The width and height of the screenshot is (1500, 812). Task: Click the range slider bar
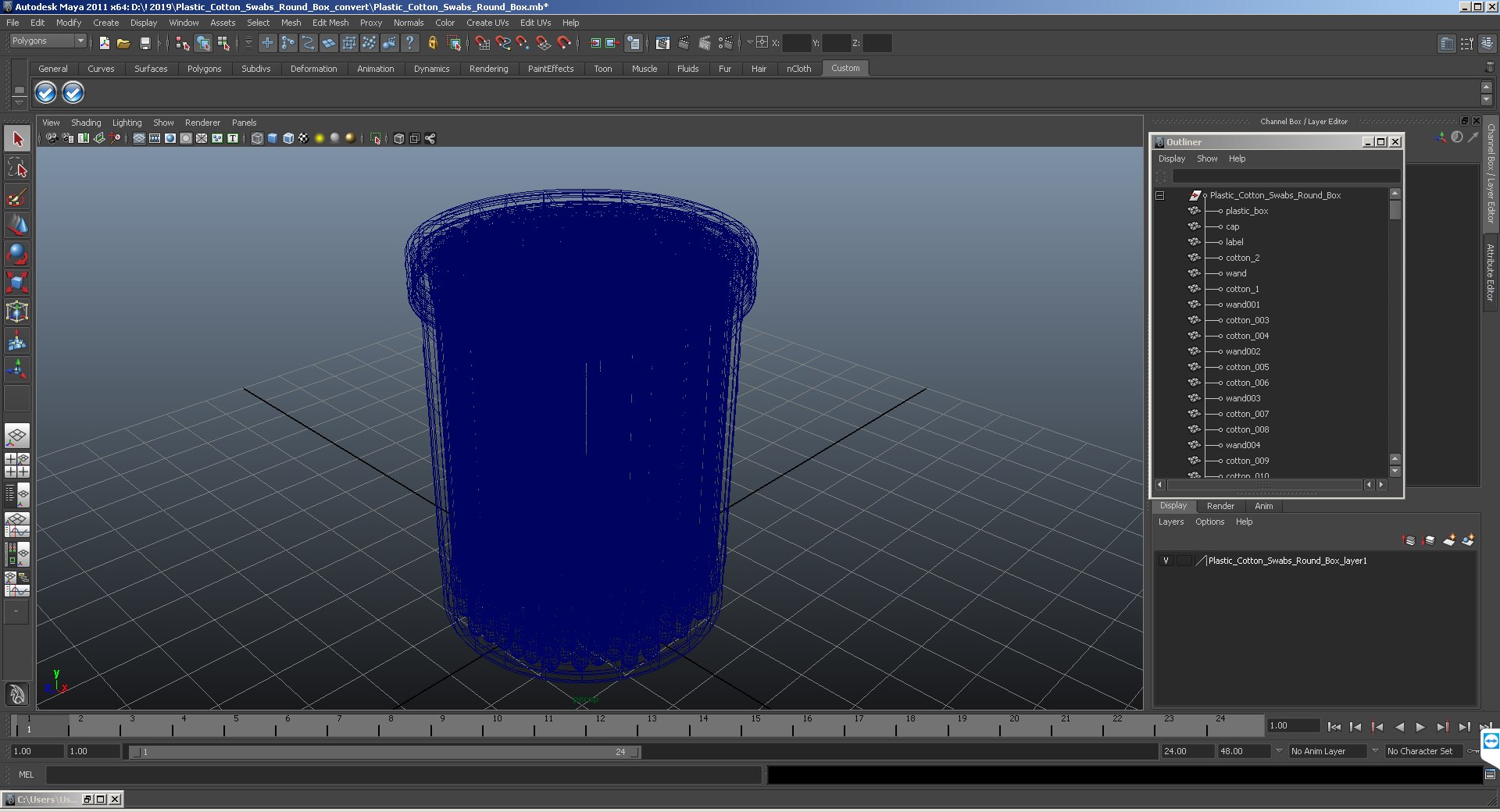tap(385, 752)
